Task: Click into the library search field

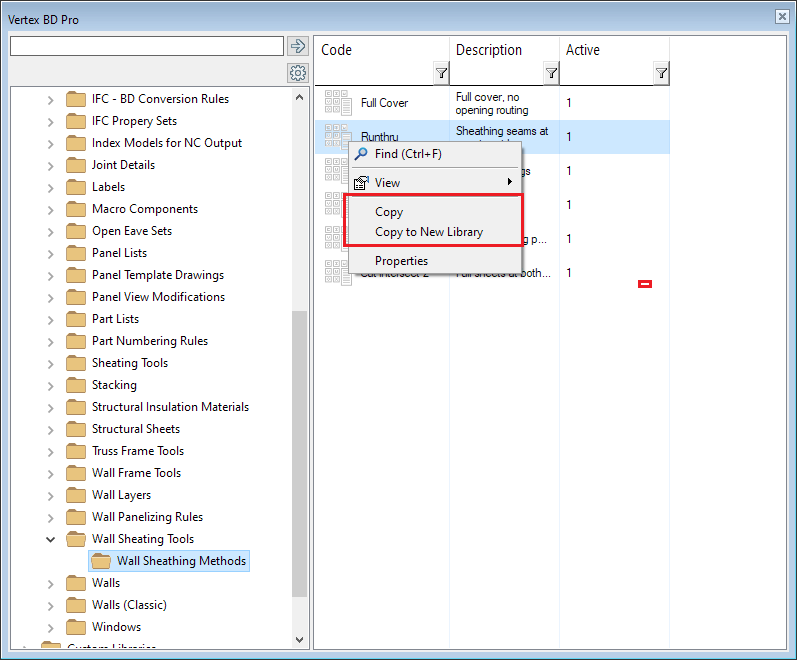Action: (146, 46)
